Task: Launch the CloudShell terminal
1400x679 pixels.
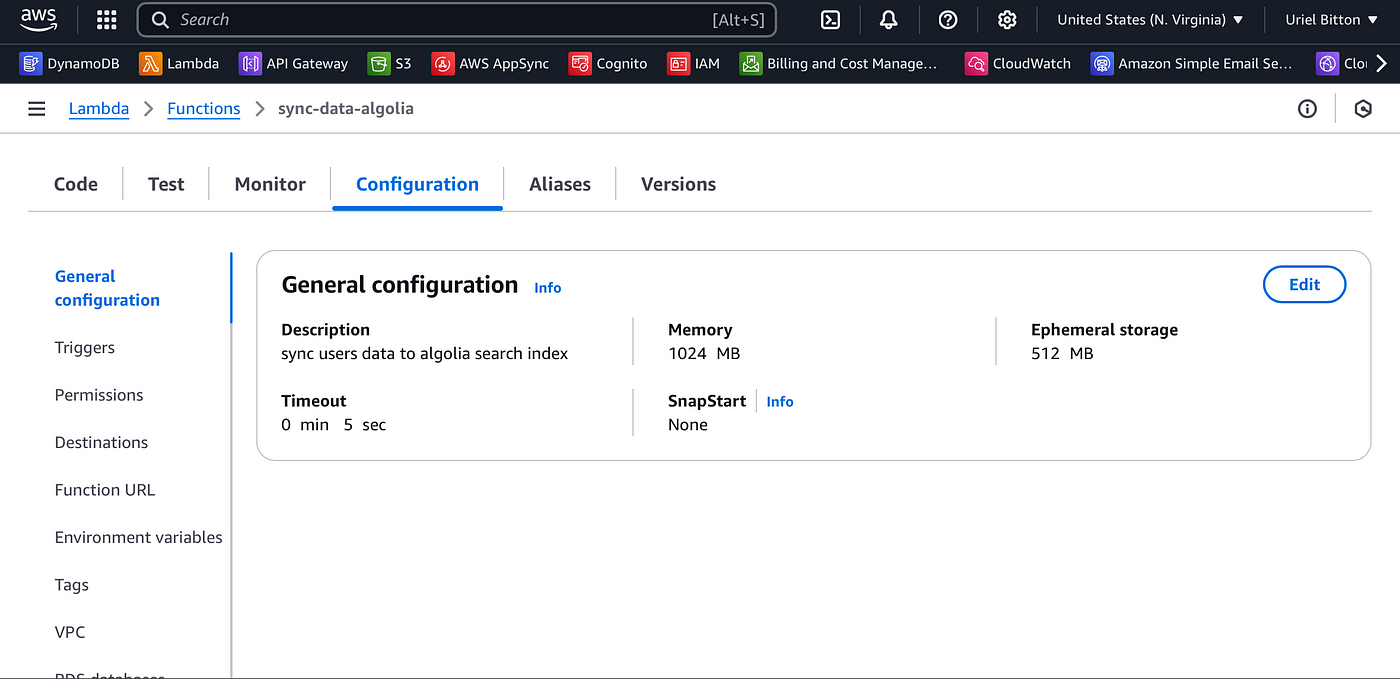Action: 829,19
